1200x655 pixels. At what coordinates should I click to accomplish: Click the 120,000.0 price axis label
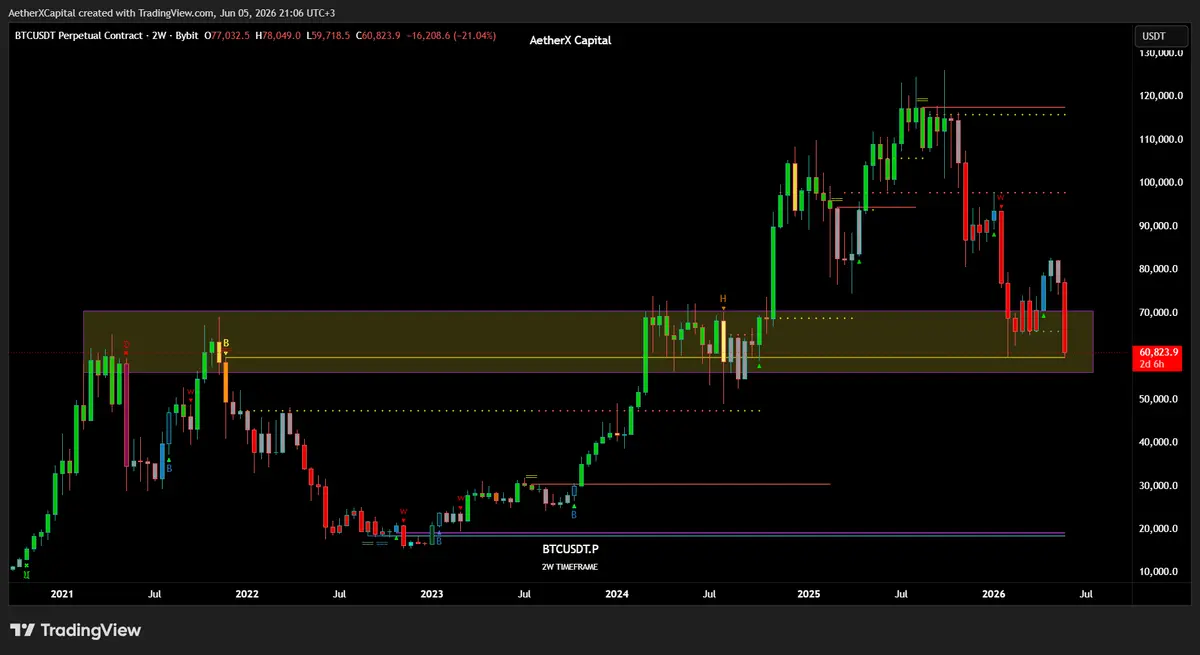1160,96
